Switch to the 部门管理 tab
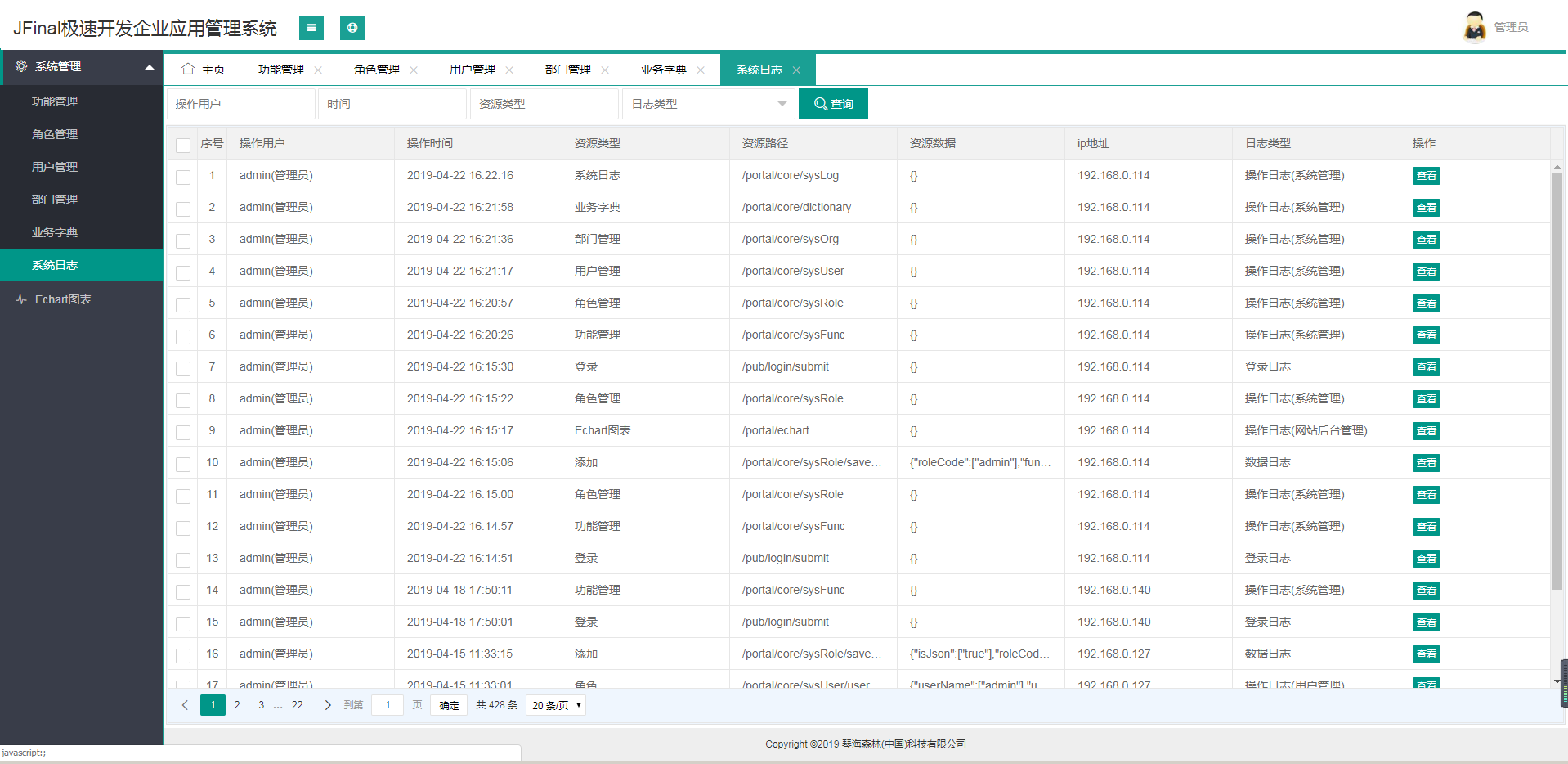This screenshot has height=764, width=1568. tap(568, 70)
